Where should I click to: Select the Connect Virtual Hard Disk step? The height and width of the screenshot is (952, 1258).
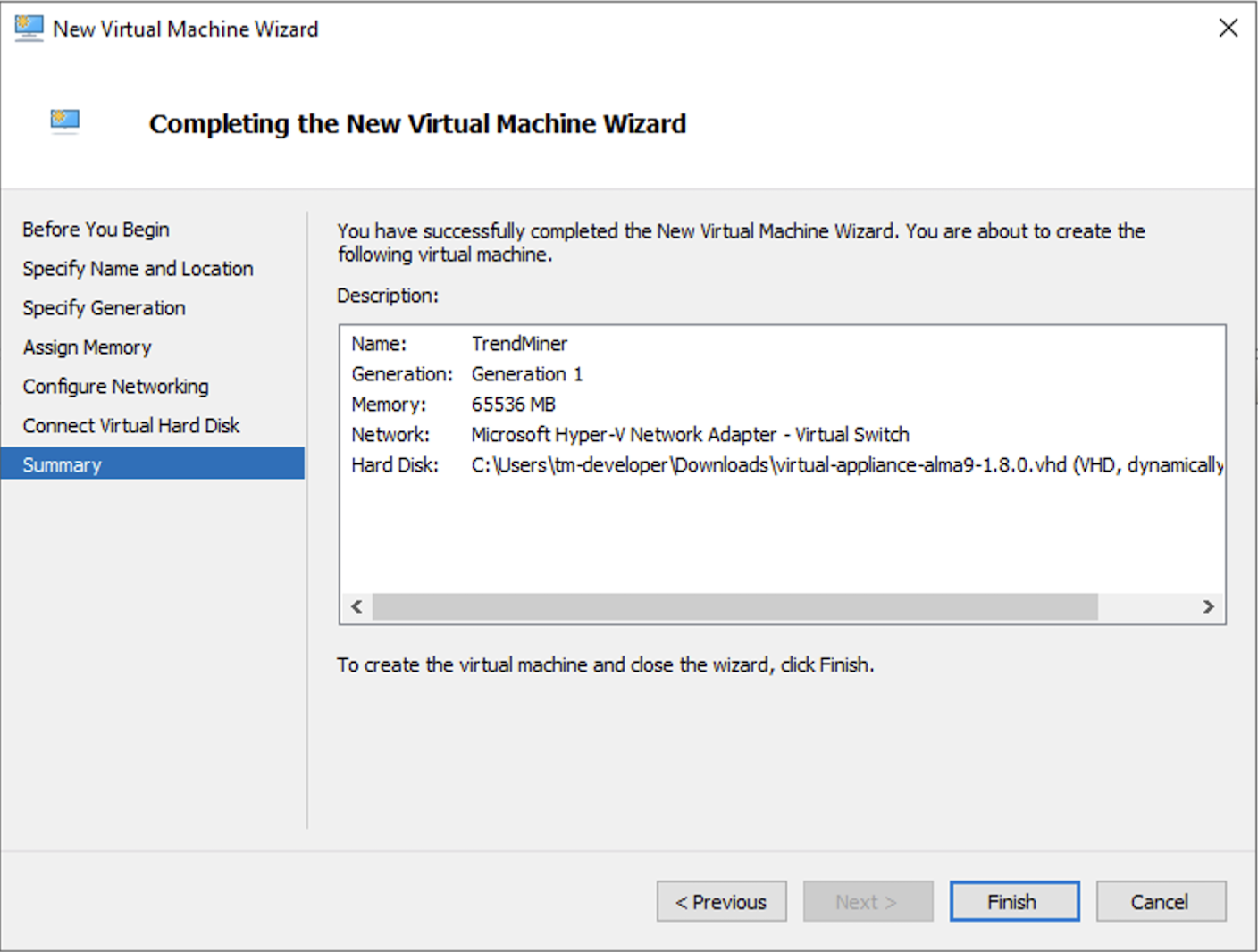pos(130,425)
